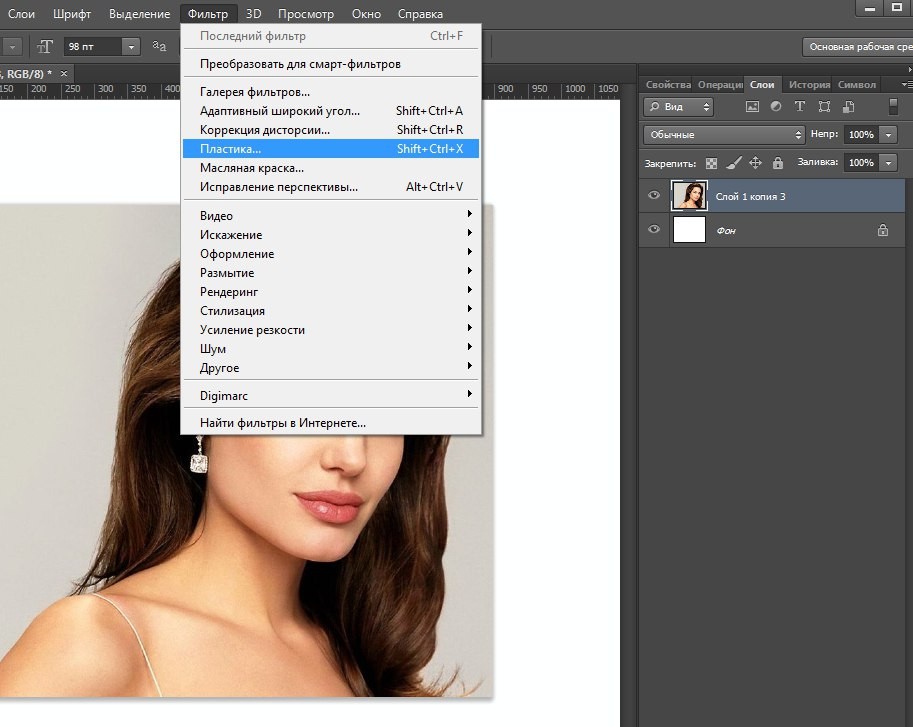
Task: Expand the Рендеринг submenu
Action: point(331,292)
